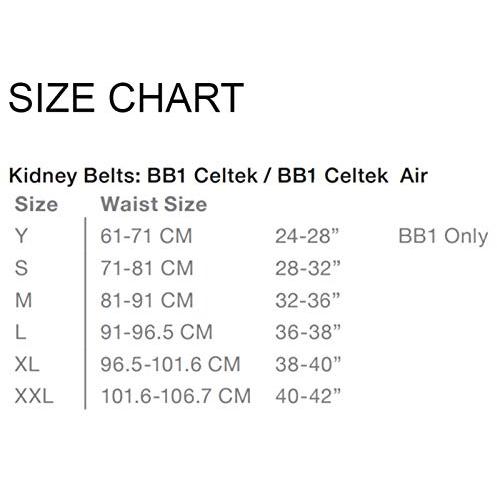Image resolution: width=497 pixels, height=497 pixels.
Task: Click the 36-38" inch value
Action: click(x=308, y=332)
